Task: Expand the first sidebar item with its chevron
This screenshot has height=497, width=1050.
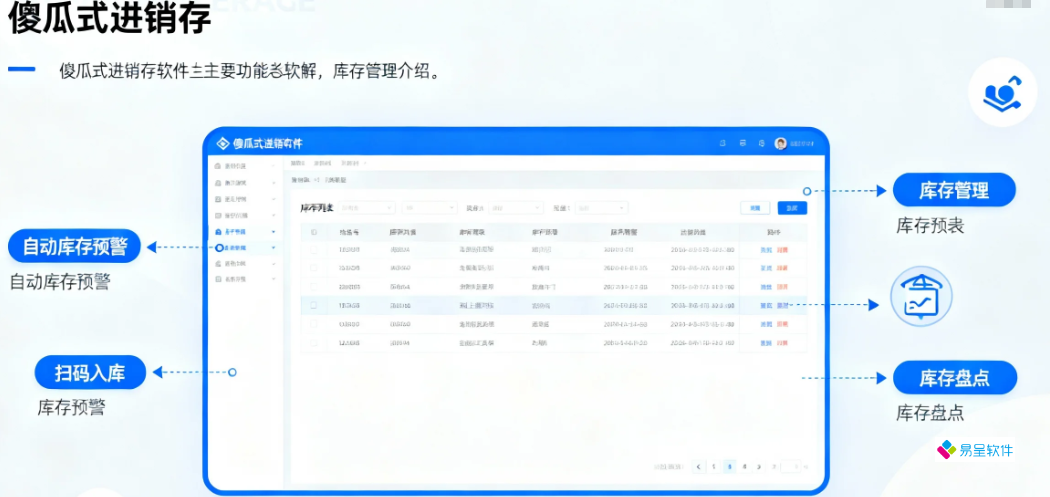Action: (273, 165)
